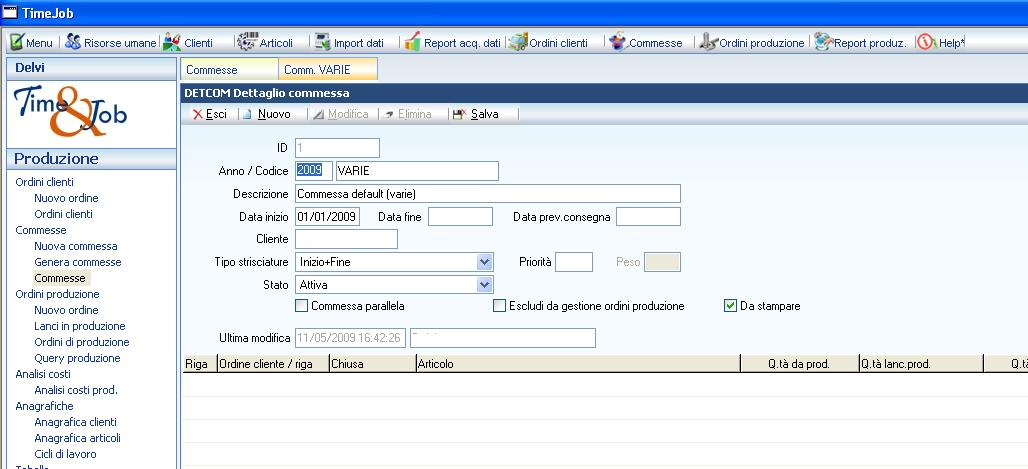Open Cicli di lavoro in sidebar
Viewport: 1028px width, 469px height.
click(x=66, y=454)
